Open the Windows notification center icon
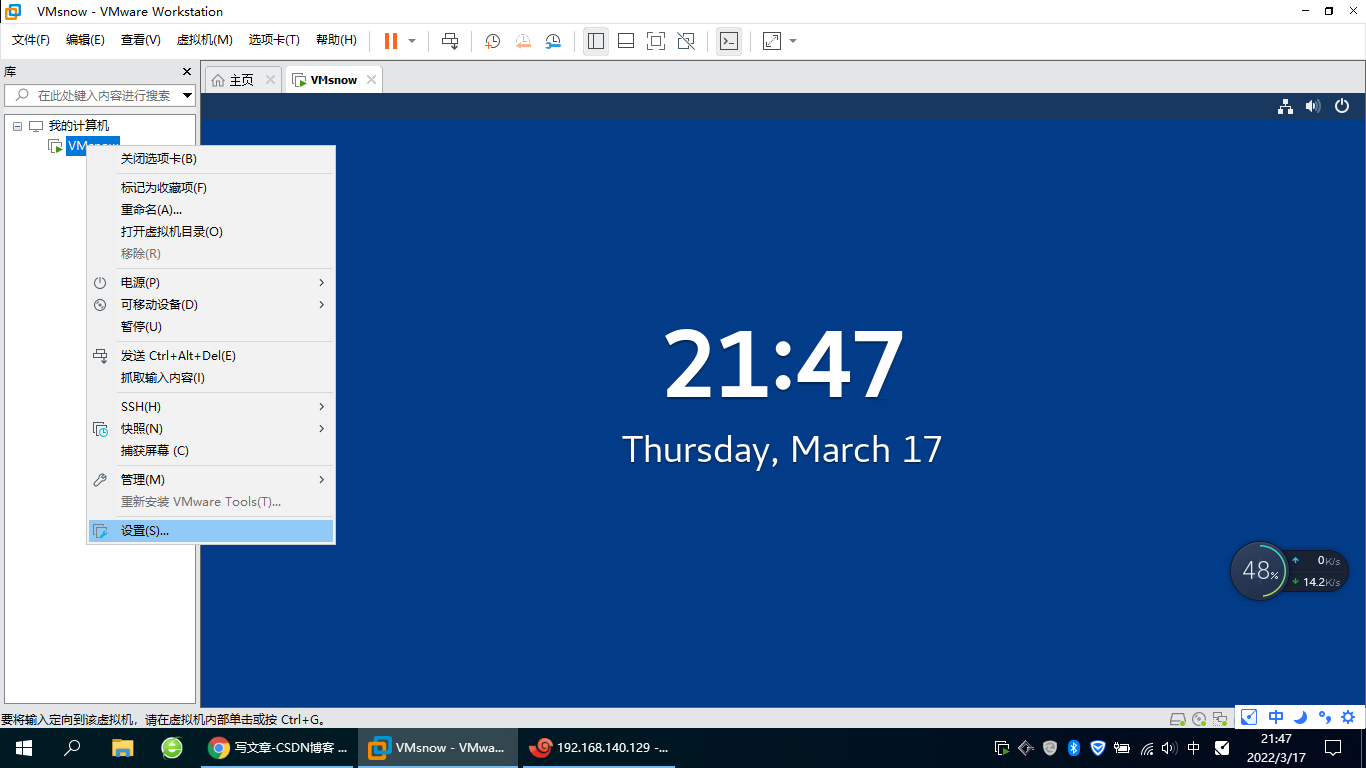 pos(1333,748)
